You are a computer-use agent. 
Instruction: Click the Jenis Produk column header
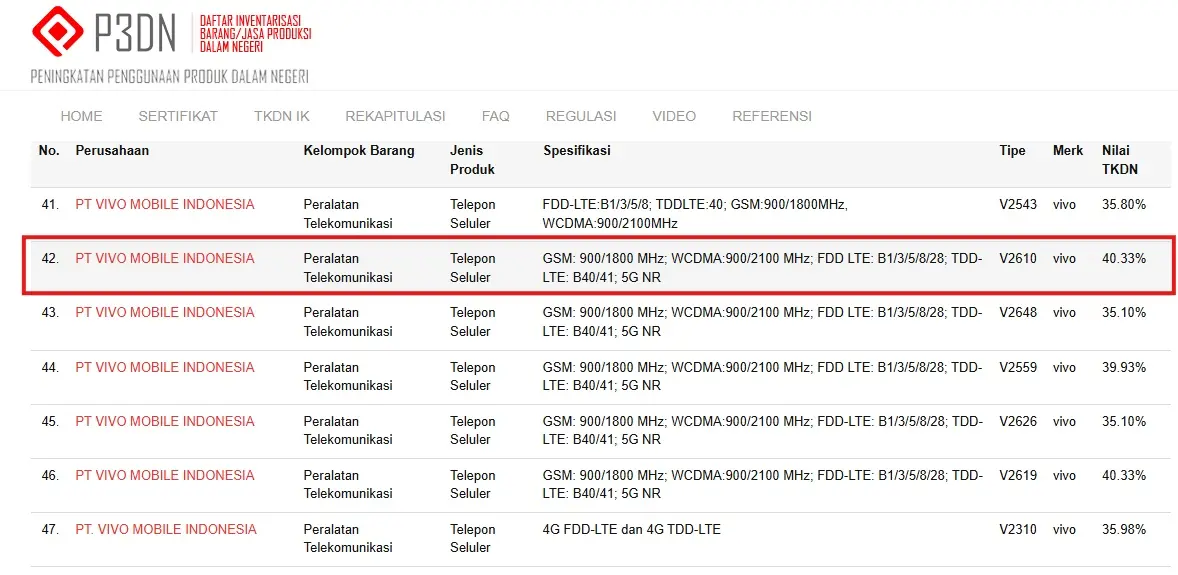click(473, 160)
